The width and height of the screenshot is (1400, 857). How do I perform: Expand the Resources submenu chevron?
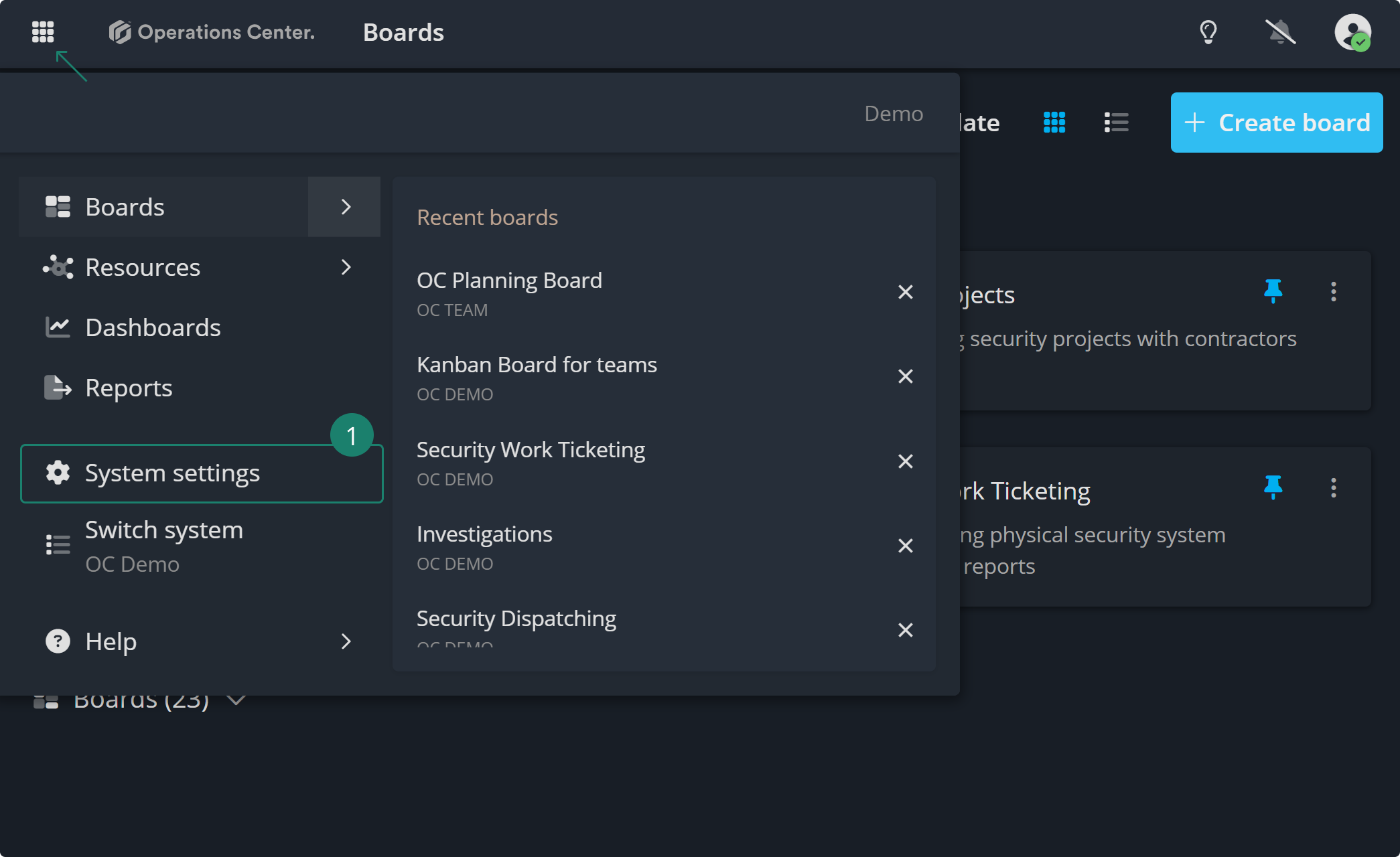pos(346,267)
